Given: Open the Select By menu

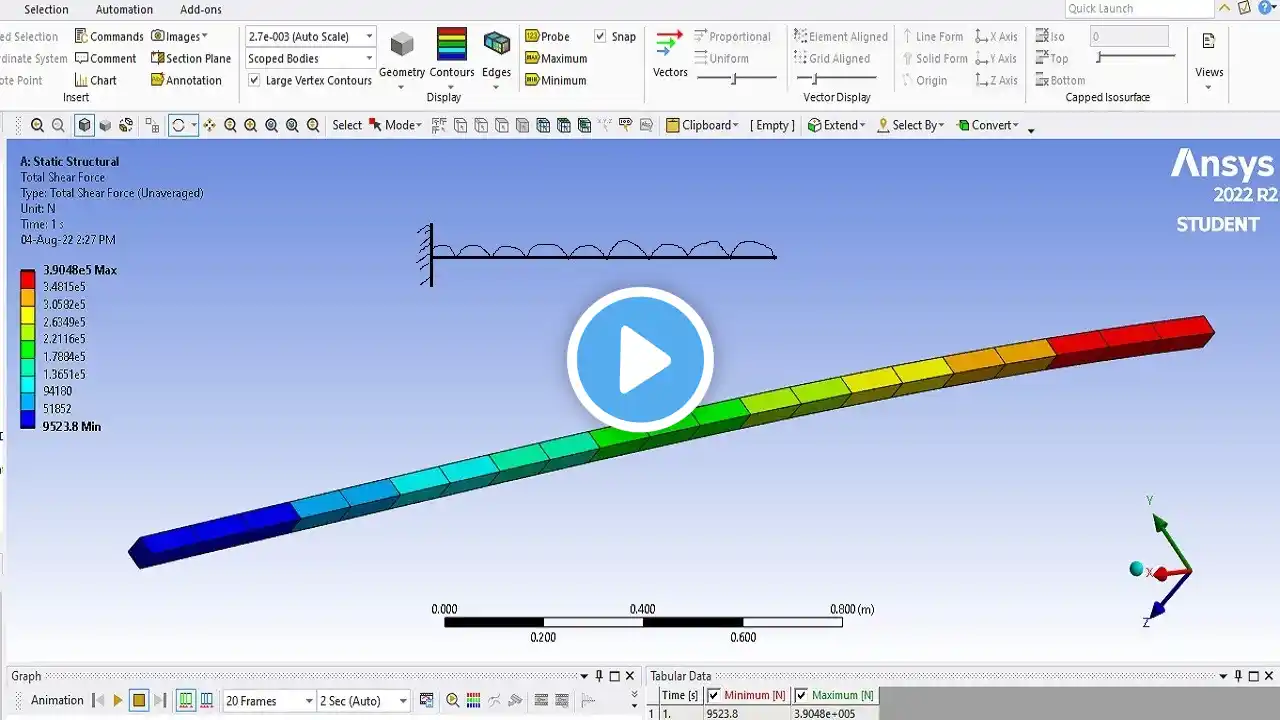Looking at the screenshot, I should (911, 125).
